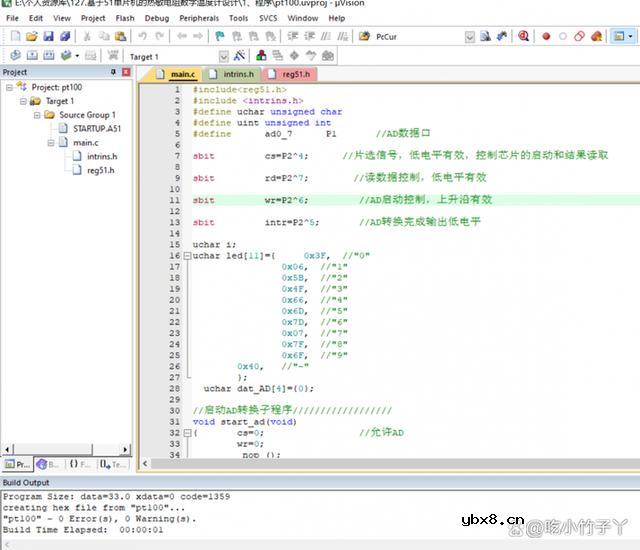Viewport: 640px width, 550px height.
Task: Pin the Project panel with pushpin
Action: click(113, 73)
